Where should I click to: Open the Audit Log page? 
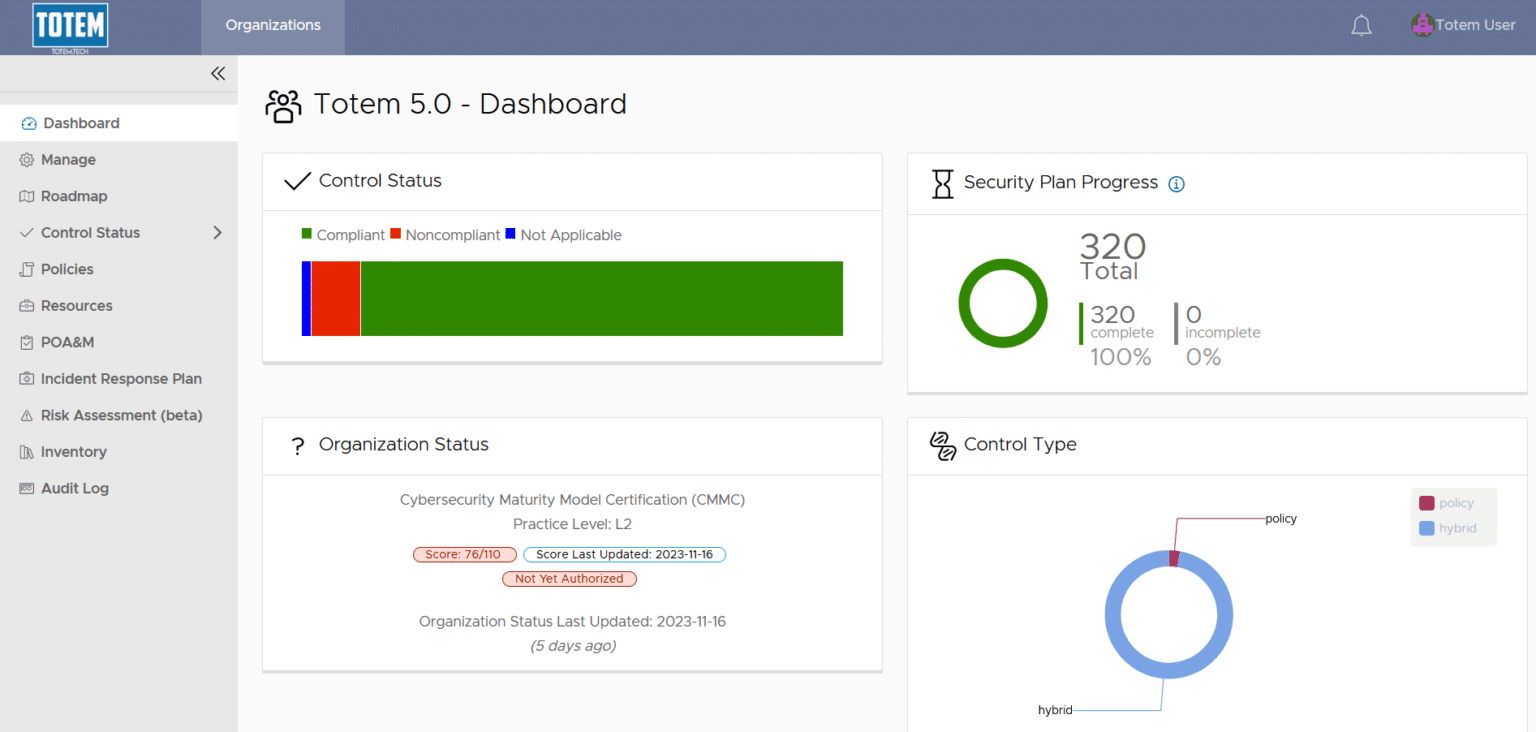pos(74,488)
